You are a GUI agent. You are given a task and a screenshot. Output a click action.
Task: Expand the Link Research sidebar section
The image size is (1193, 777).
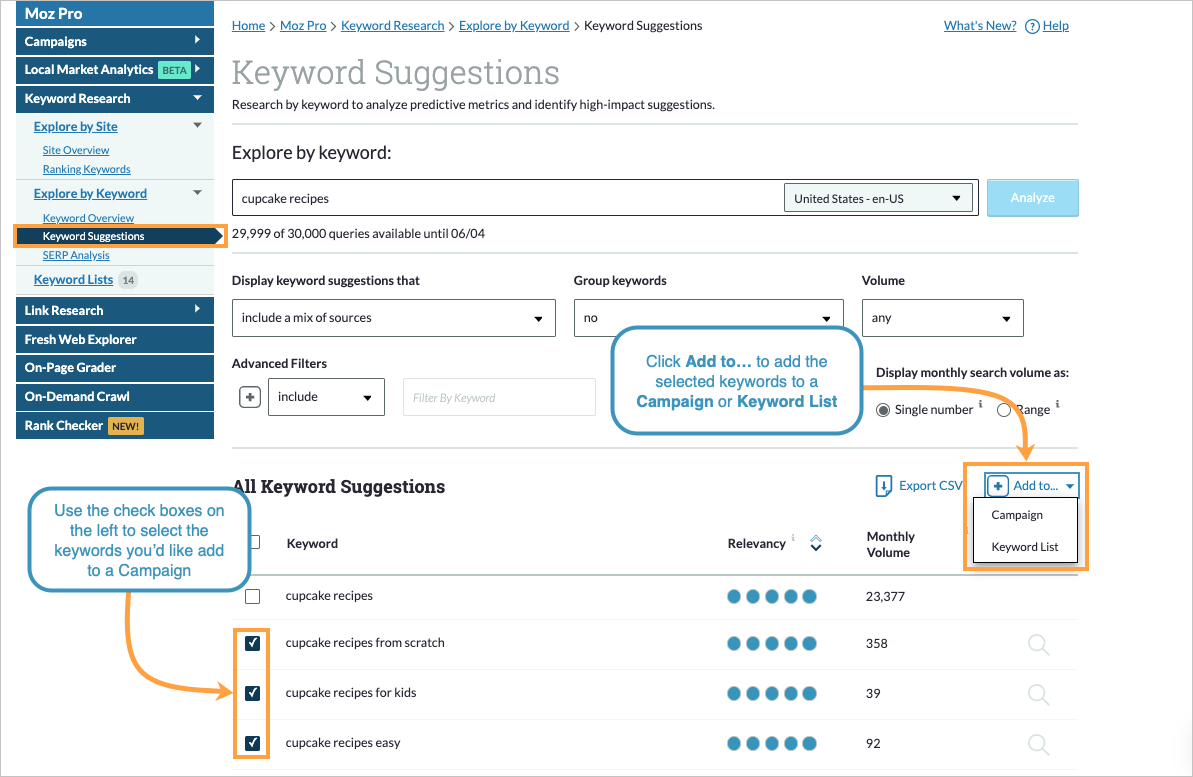(x=114, y=310)
